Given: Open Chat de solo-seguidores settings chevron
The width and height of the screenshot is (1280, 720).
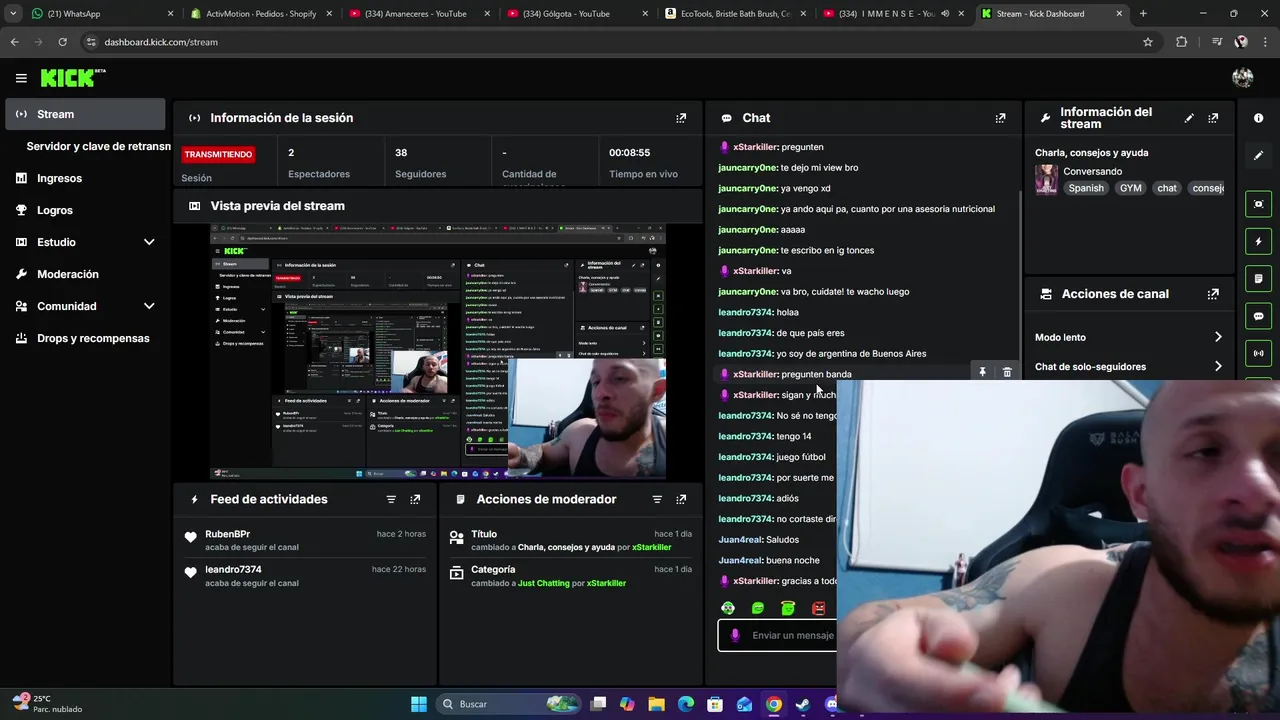Looking at the screenshot, I should [x=1218, y=366].
